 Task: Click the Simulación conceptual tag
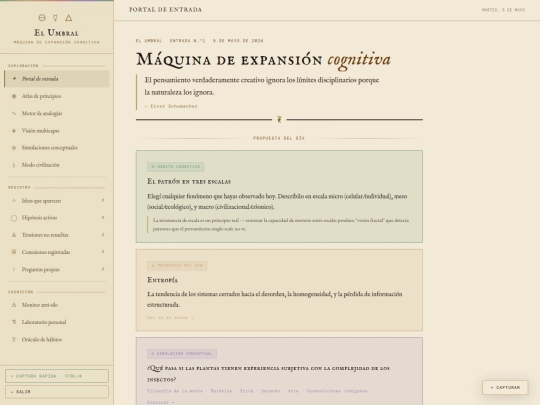pyautogui.click(x=182, y=354)
